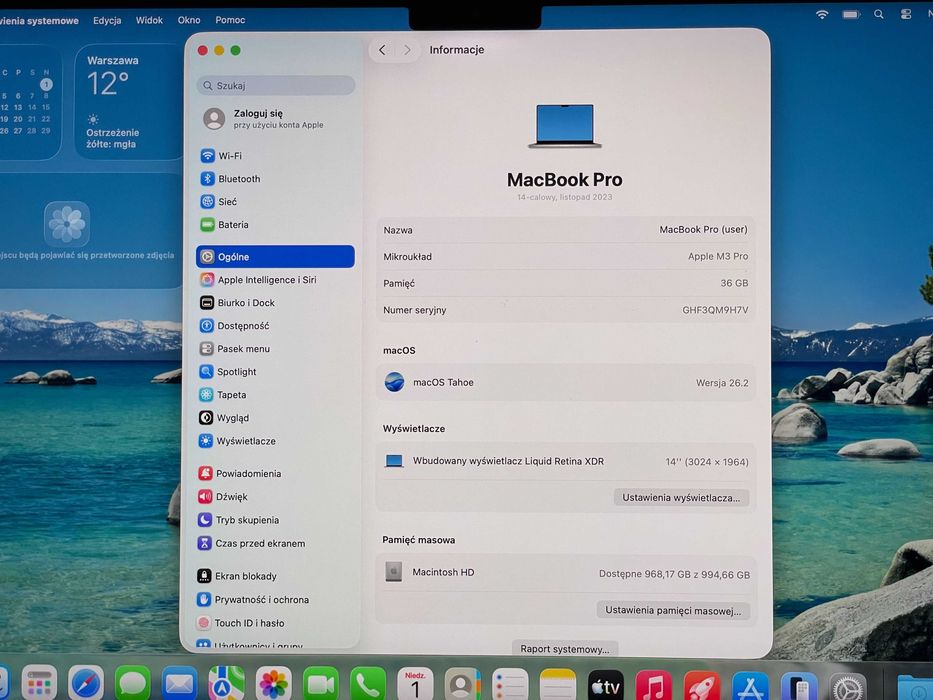Open the Pomoc menu
The height and width of the screenshot is (700, 933).
(230, 20)
